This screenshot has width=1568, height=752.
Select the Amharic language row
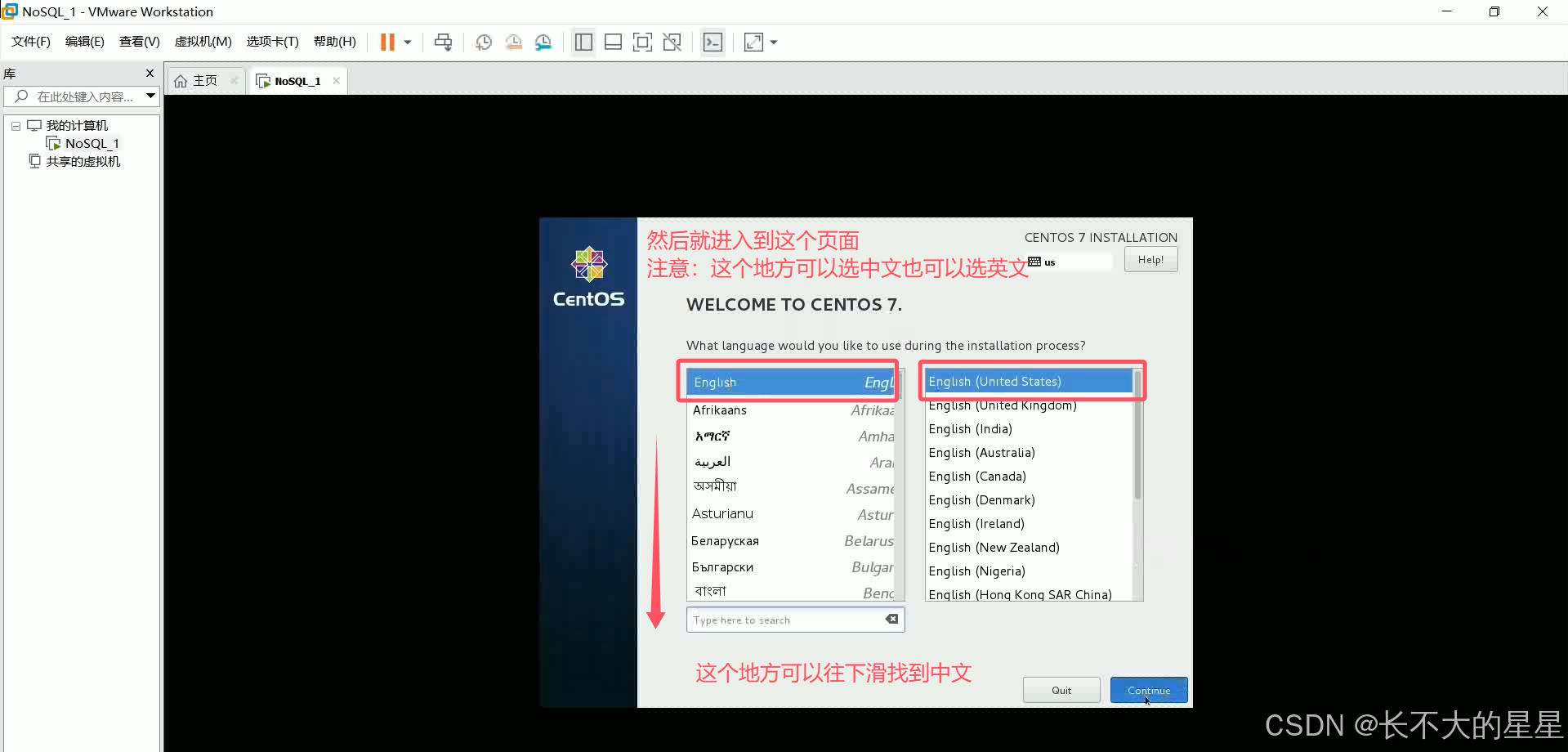(791, 436)
